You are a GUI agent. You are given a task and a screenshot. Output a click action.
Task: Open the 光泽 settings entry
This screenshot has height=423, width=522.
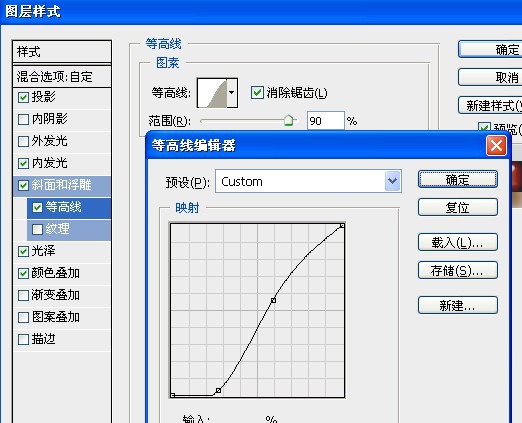pyautogui.click(x=43, y=251)
